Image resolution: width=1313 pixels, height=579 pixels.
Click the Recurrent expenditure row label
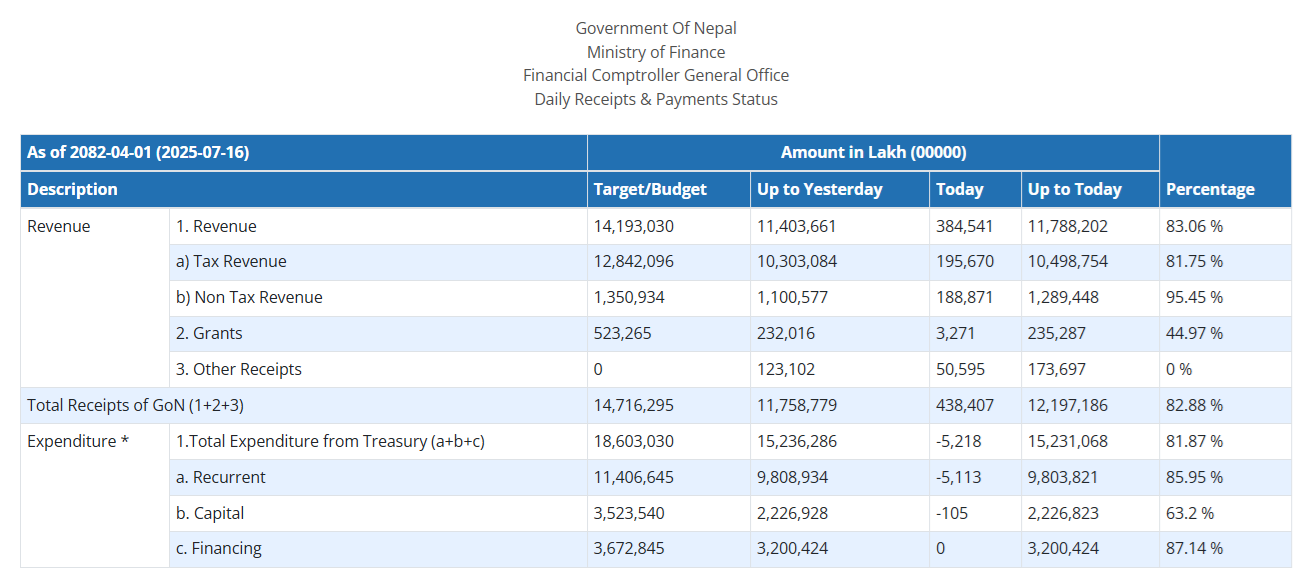coord(221,478)
